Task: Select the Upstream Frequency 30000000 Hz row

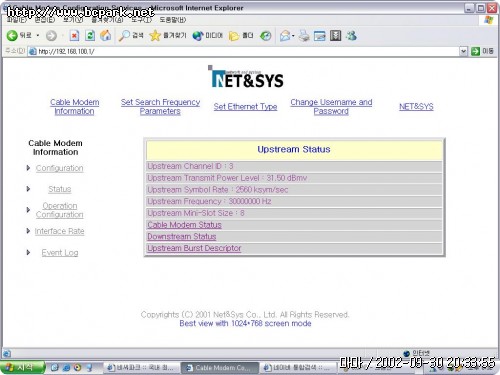Action: [x=294, y=201]
